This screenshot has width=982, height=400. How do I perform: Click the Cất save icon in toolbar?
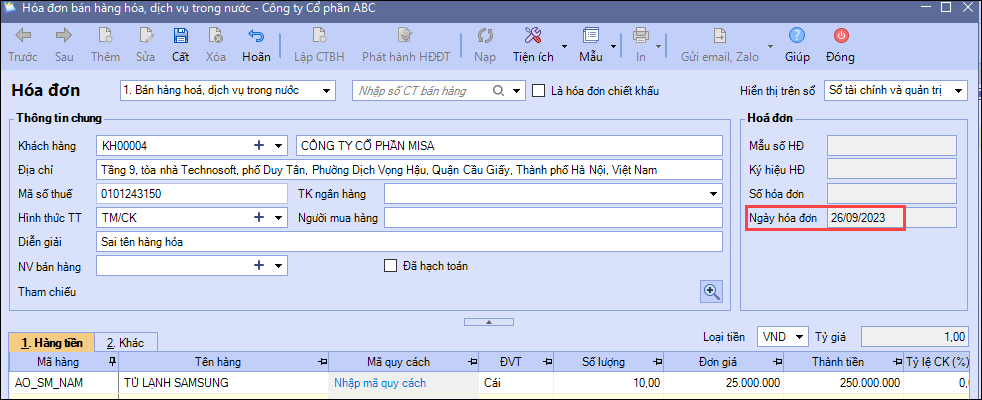180,37
